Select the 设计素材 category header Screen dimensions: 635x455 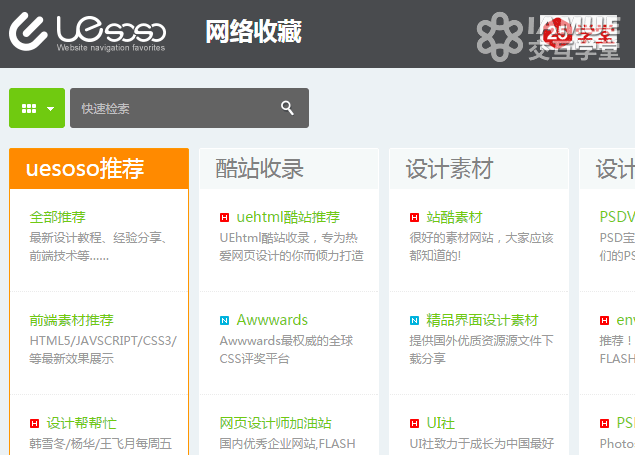[479, 168]
